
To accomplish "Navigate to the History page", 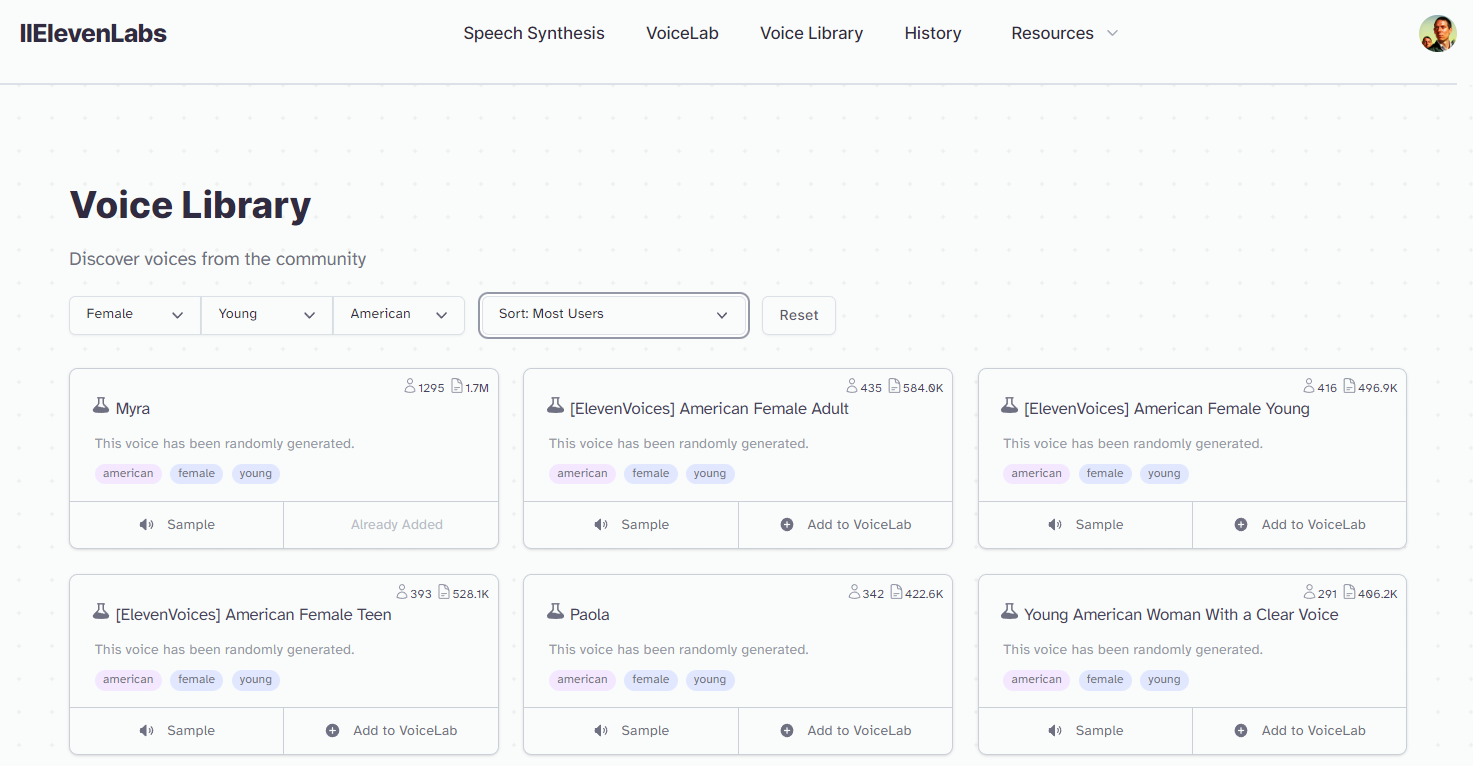I will click(932, 33).
